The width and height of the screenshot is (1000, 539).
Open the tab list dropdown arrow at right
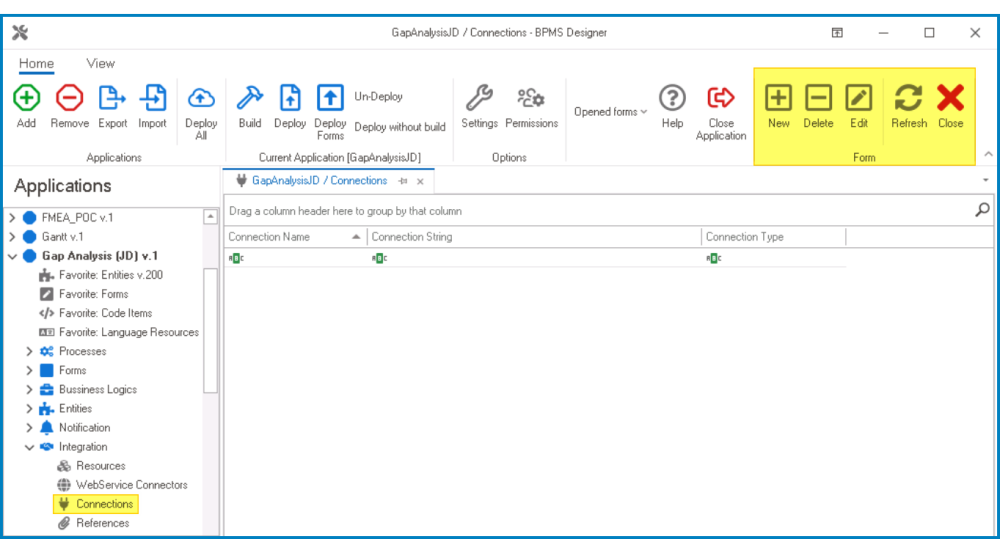point(986,181)
